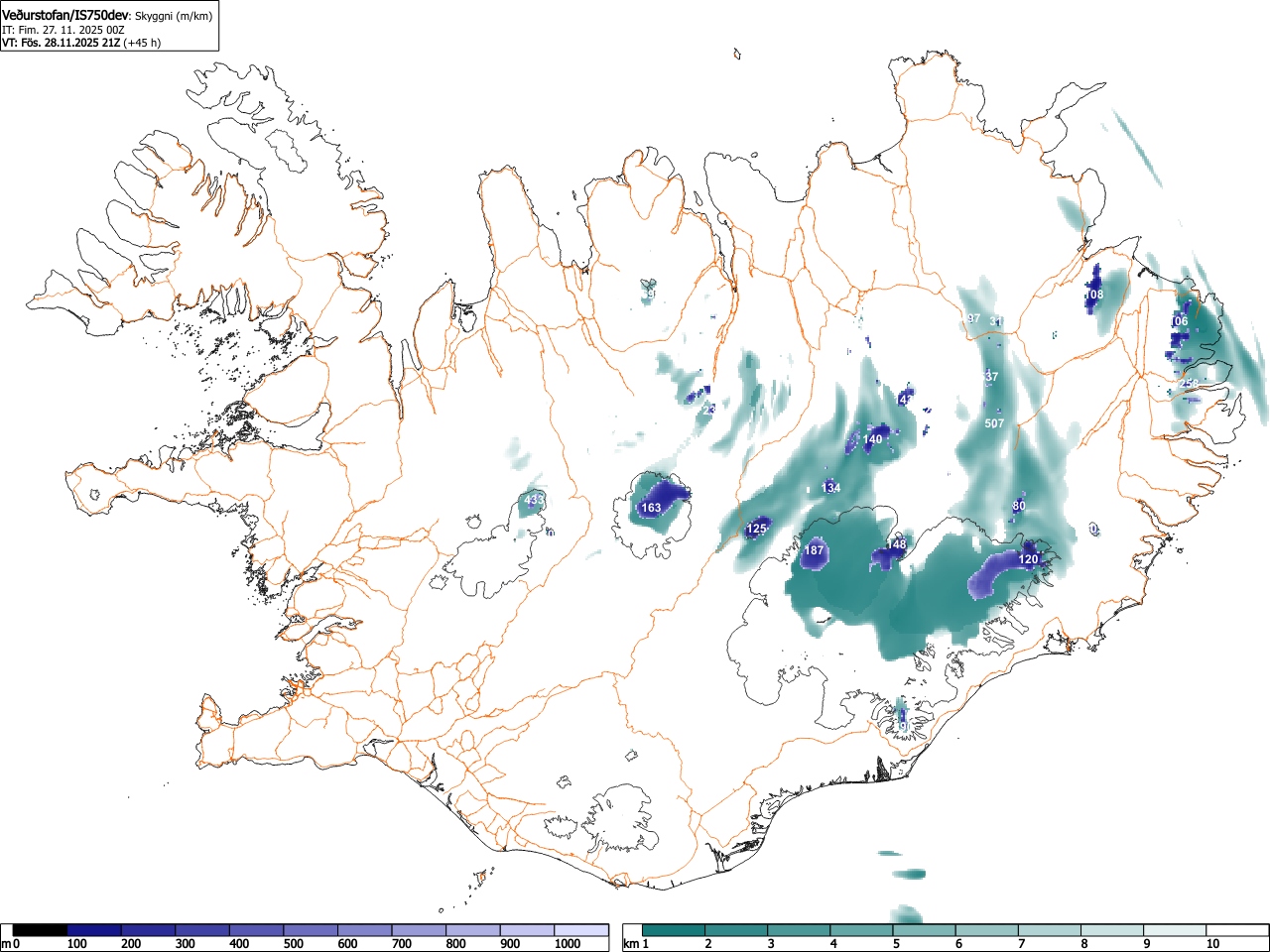
Task: Select the pale lavender swatch between 900 and 1000
Action: point(527,930)
